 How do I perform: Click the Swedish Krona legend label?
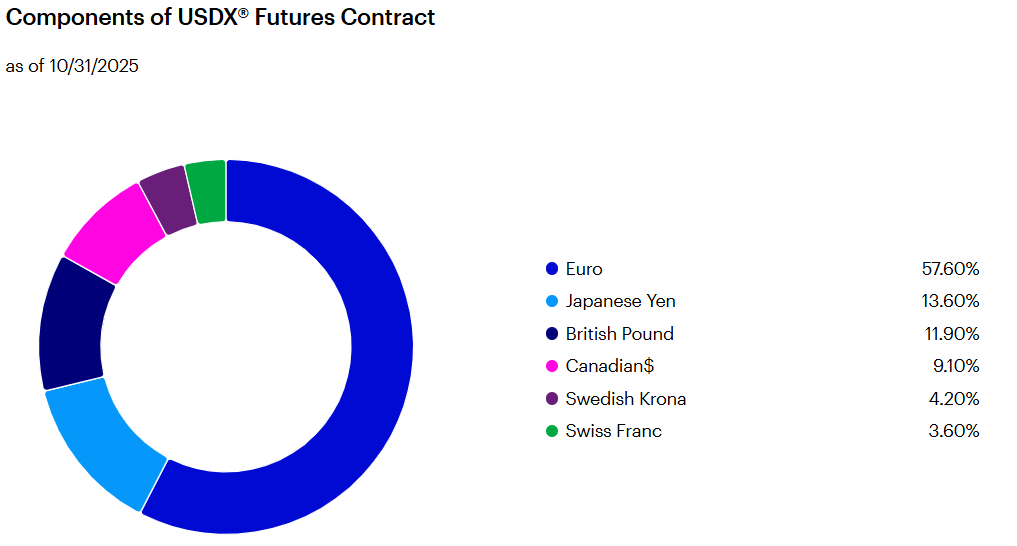(625, 399)
